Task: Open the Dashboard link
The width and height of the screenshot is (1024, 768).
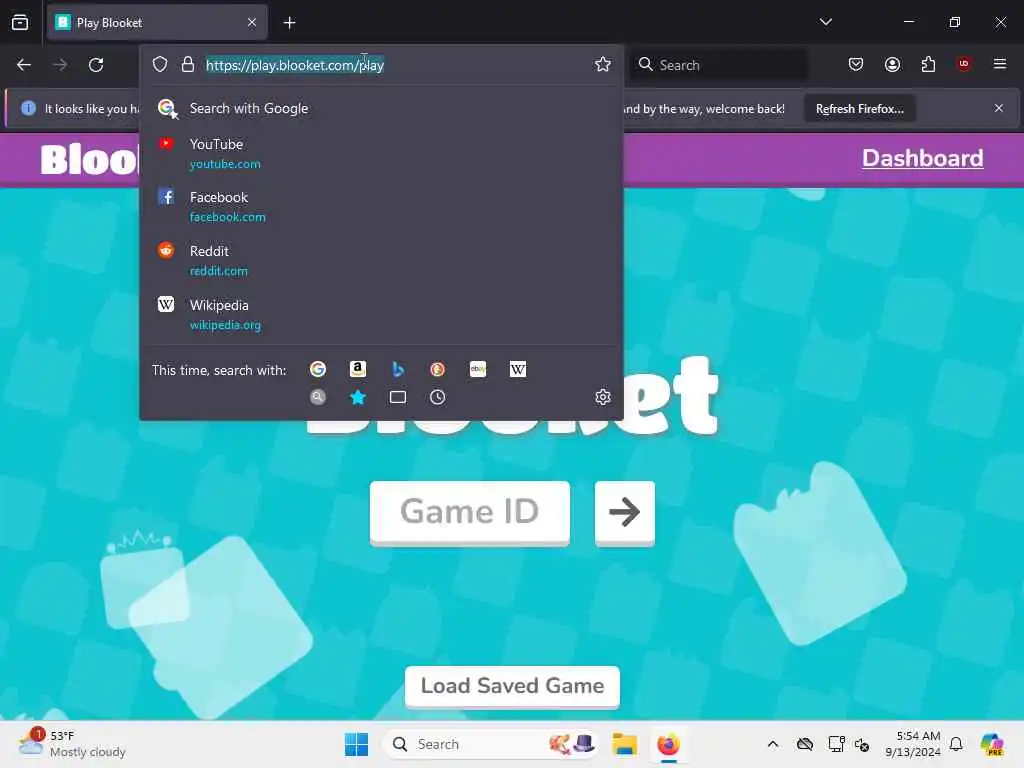Action: tap(922, 158)
